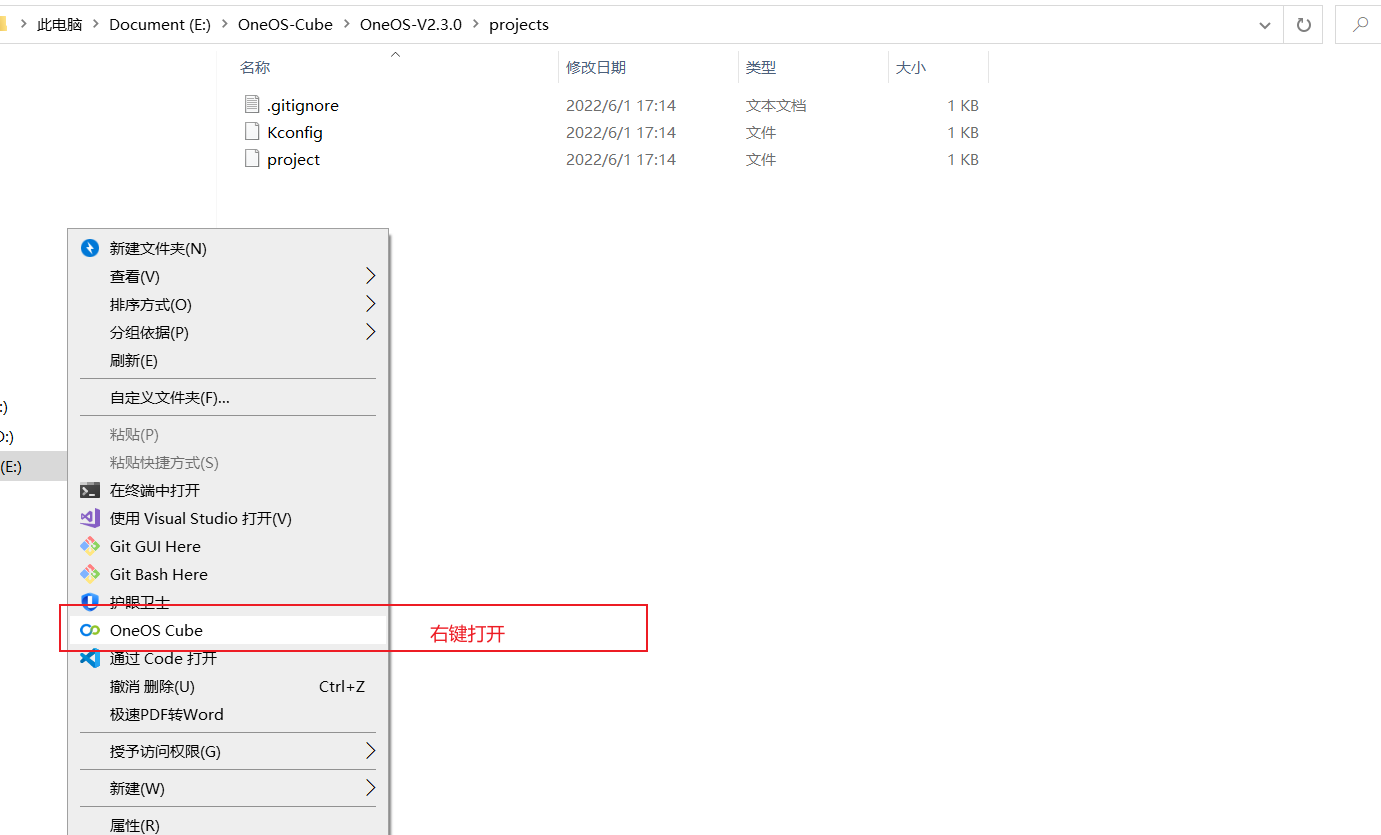Click the terminal icon beside 在终端中打开
Image resolution: width=1381 pixels, height=835 pixels.
90,490
